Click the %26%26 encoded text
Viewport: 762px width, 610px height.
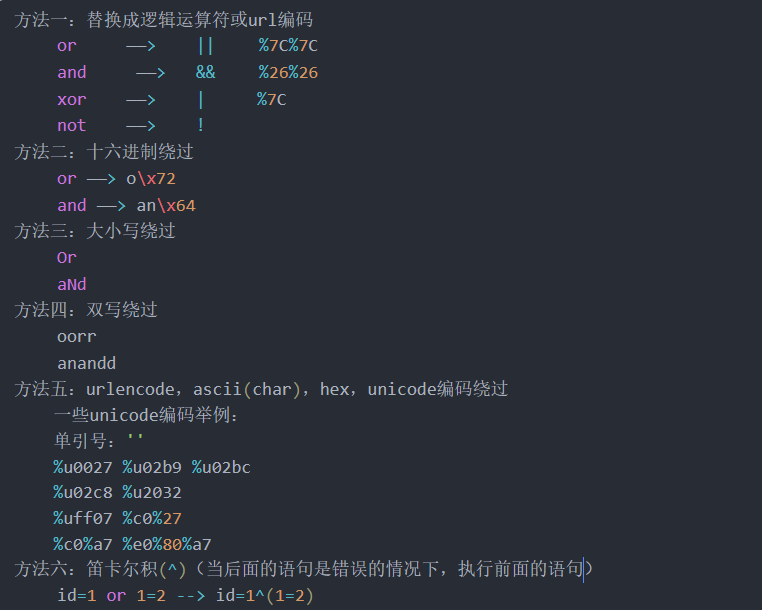tap(288, 72)
